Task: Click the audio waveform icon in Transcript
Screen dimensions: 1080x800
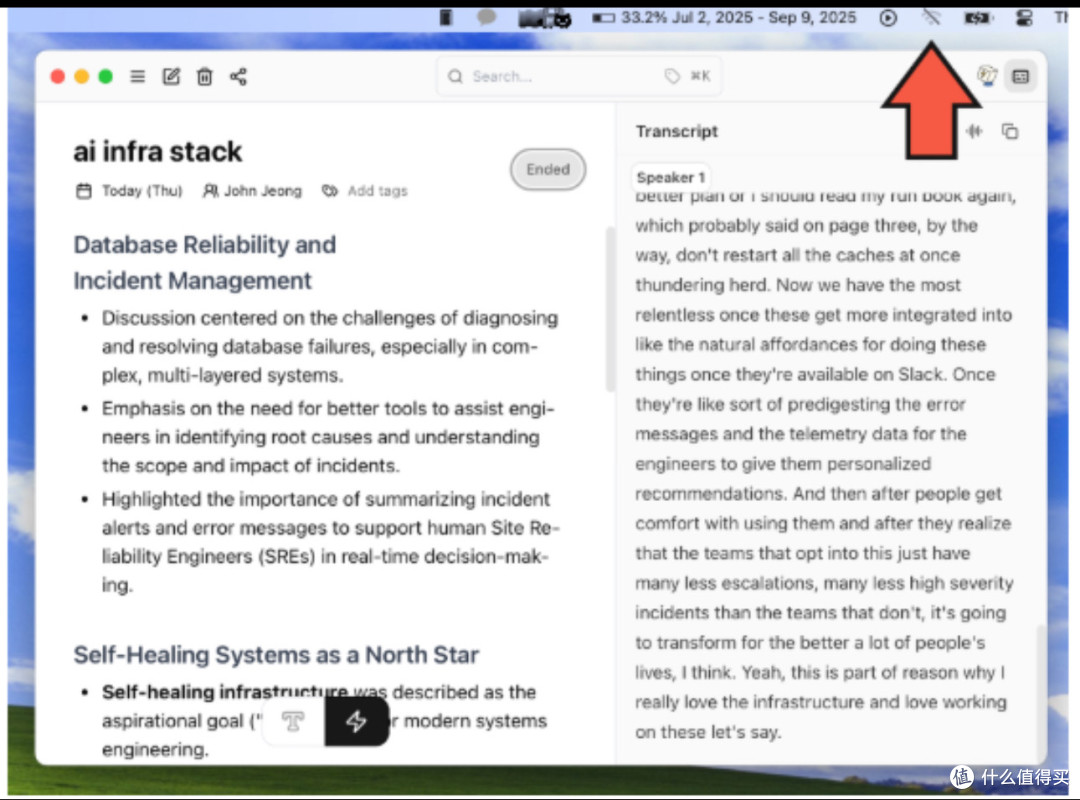Action: click(975, 131)
